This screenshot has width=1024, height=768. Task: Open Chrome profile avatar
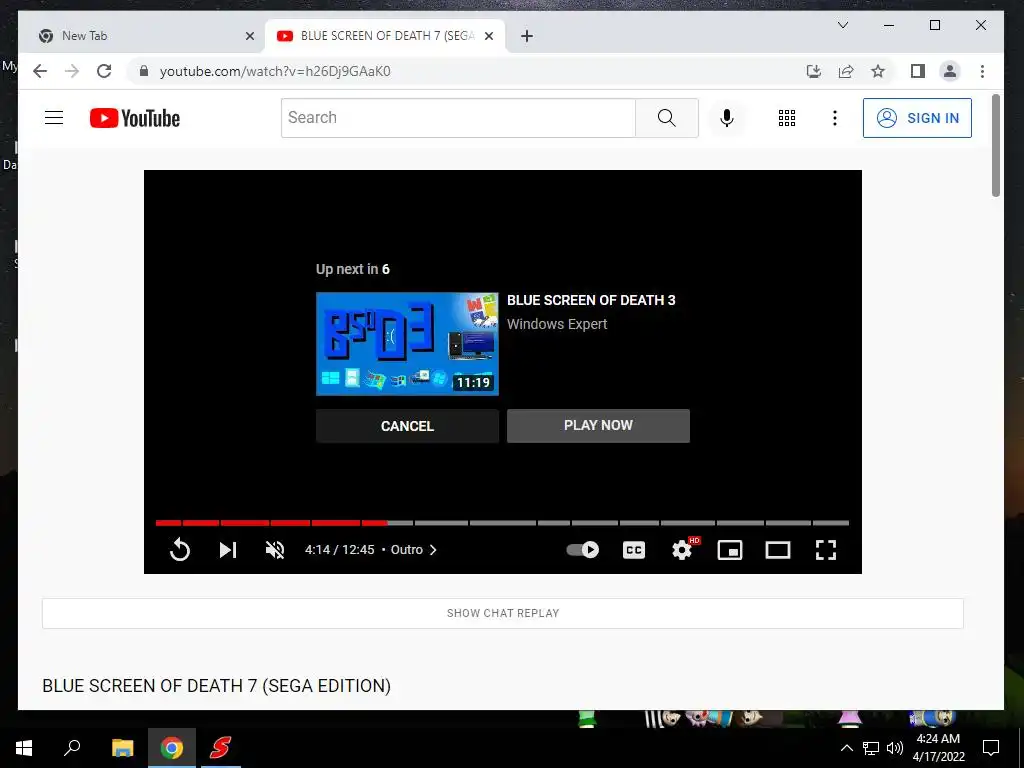(x=950, y=71)
